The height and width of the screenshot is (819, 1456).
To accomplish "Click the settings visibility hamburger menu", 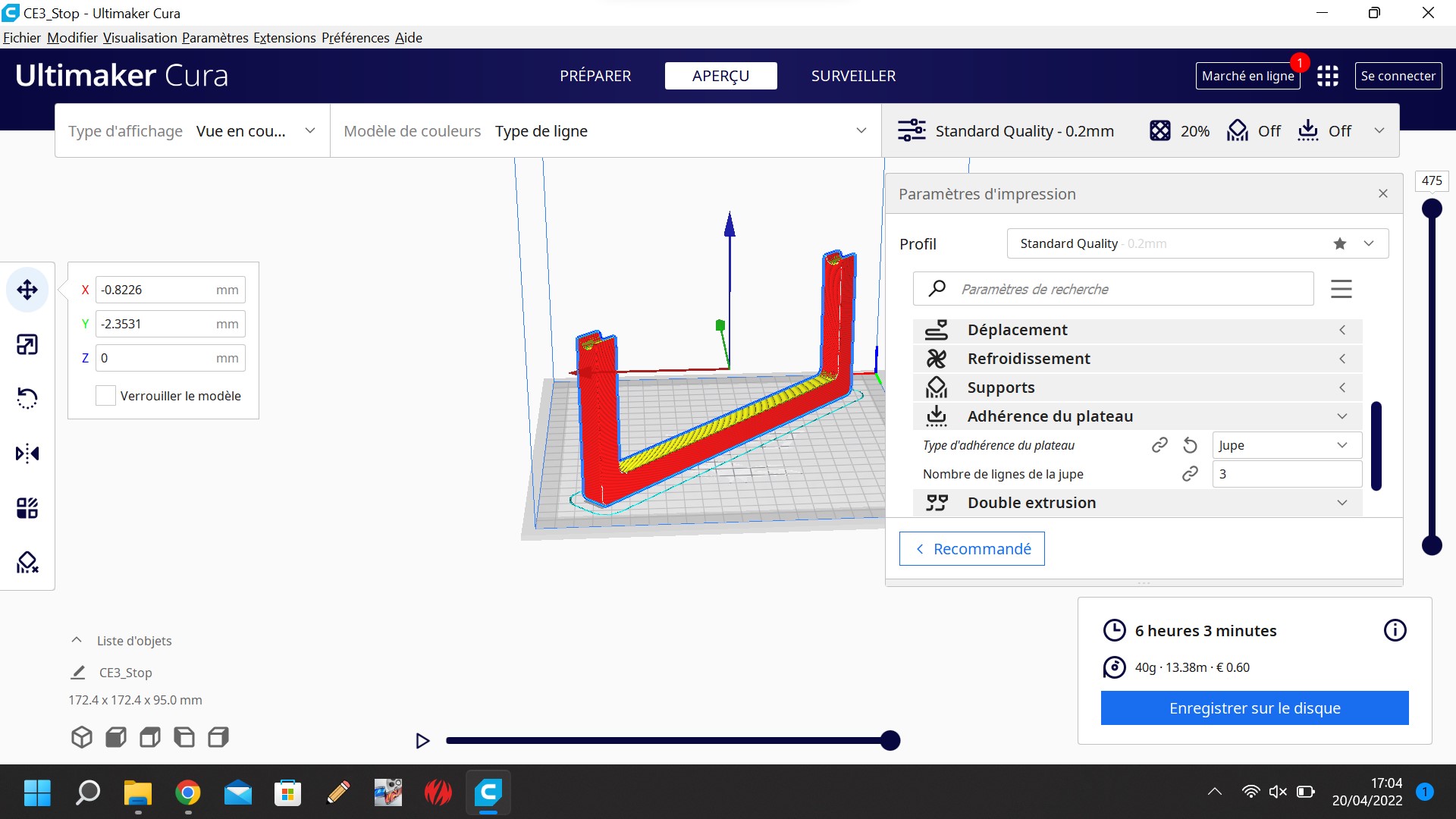I will (x=1341, y=289).
